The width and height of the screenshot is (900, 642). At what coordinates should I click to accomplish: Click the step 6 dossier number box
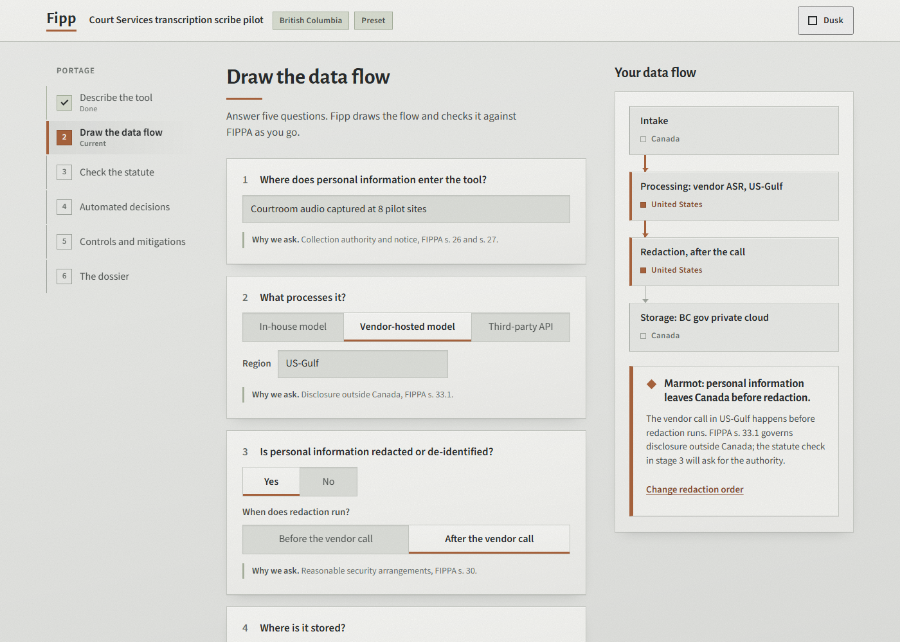click(64, 276)
